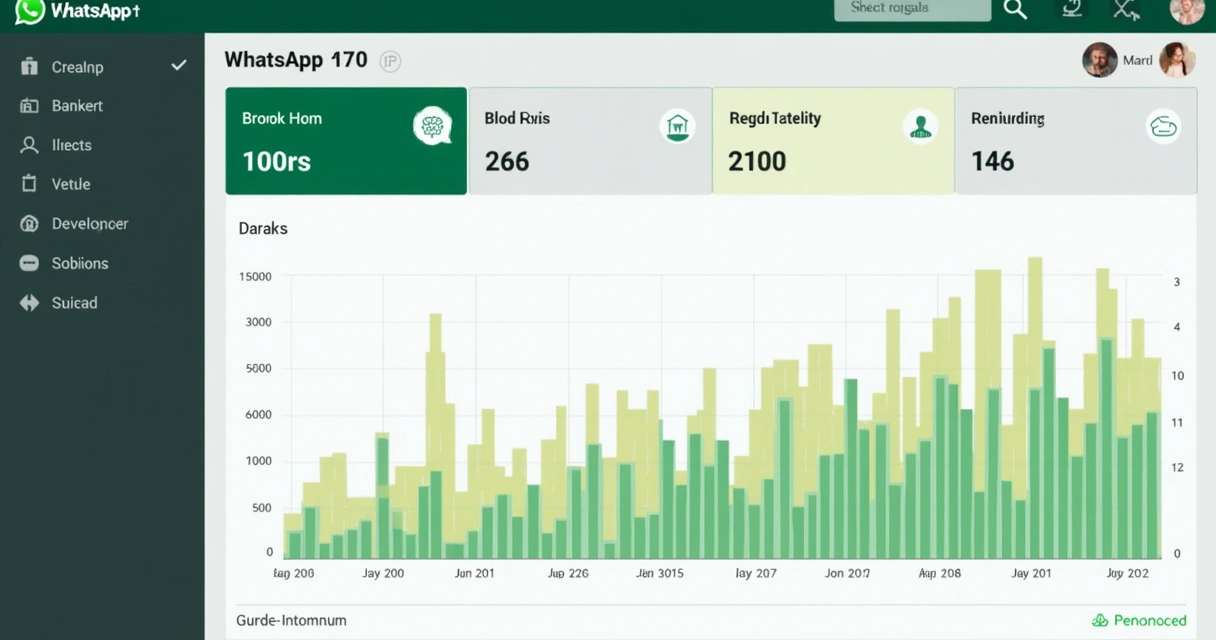Click the Suicad arrows icon

pos(29,303)
